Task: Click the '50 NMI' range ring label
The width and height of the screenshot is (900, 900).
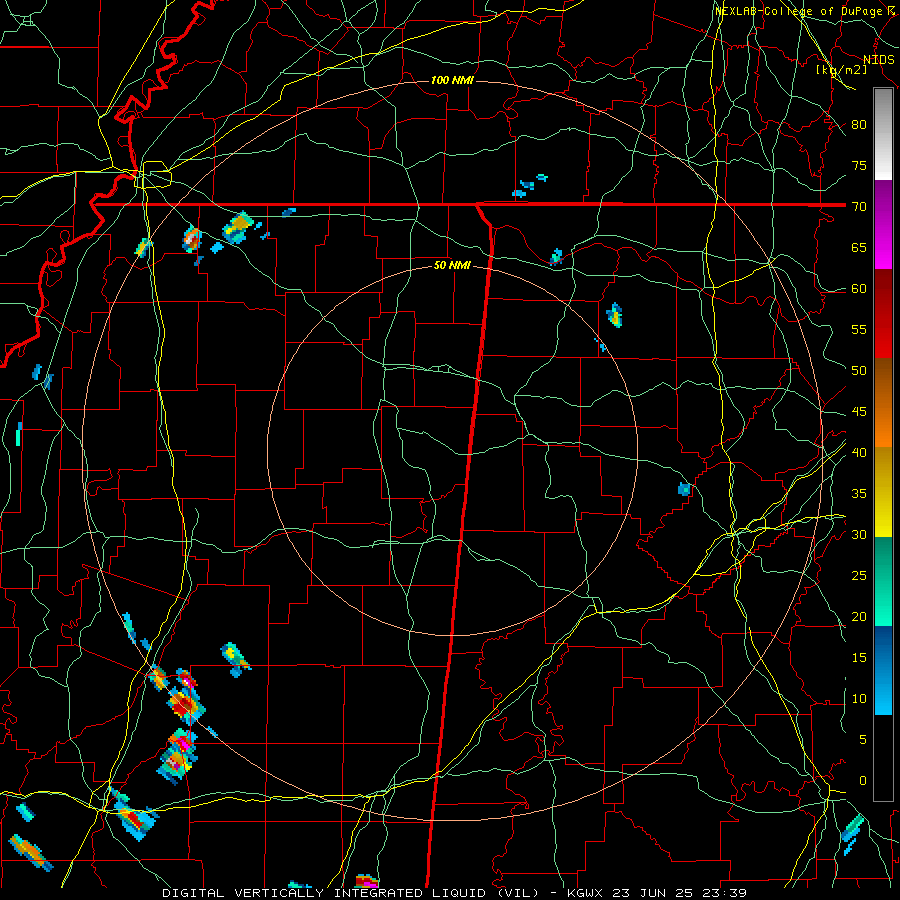Action: point(452,265)
